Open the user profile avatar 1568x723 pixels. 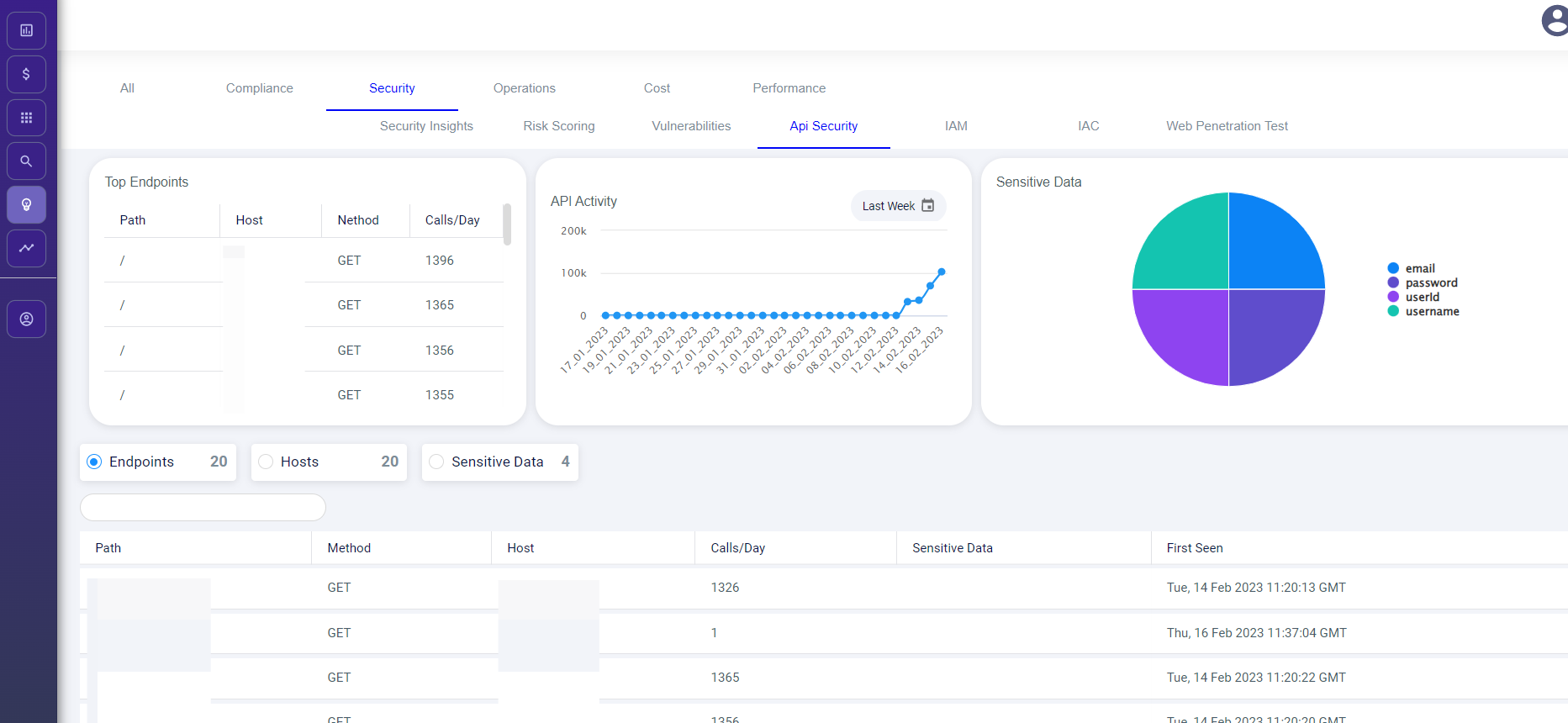click(1555, 21)
